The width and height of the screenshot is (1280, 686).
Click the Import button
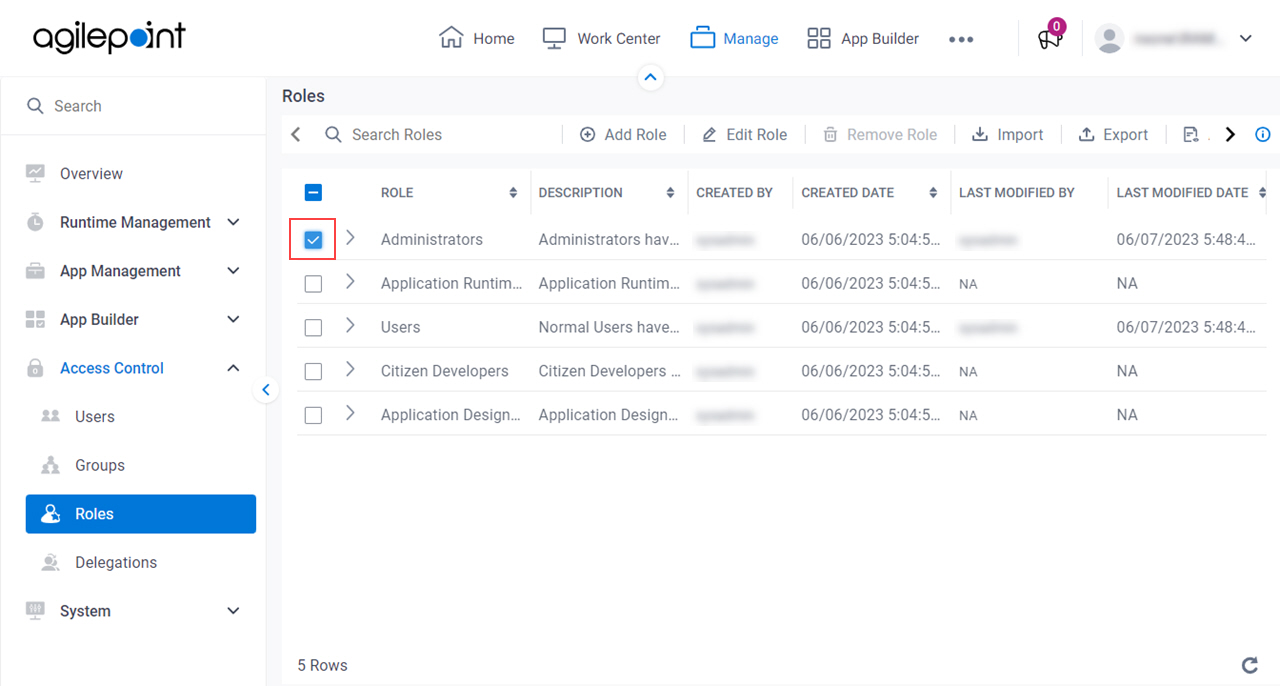click(1008, 134)
